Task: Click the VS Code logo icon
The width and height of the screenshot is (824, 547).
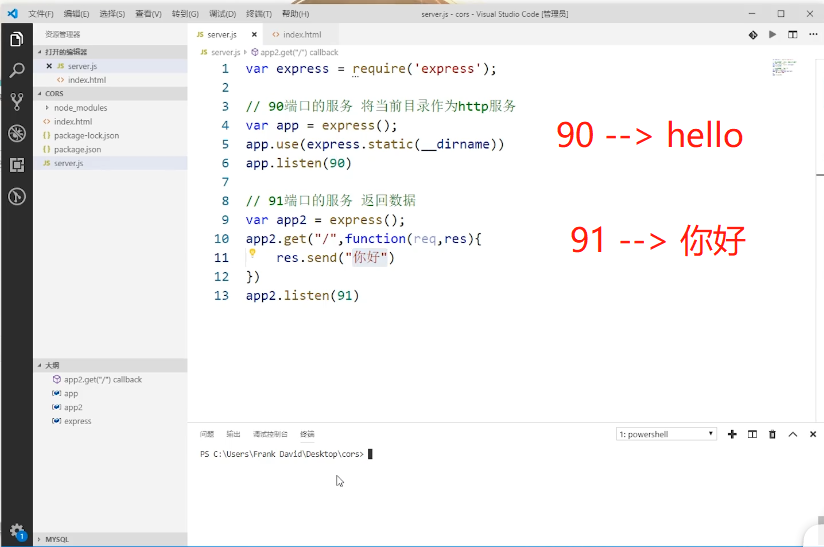Action: tap(13, 14)
